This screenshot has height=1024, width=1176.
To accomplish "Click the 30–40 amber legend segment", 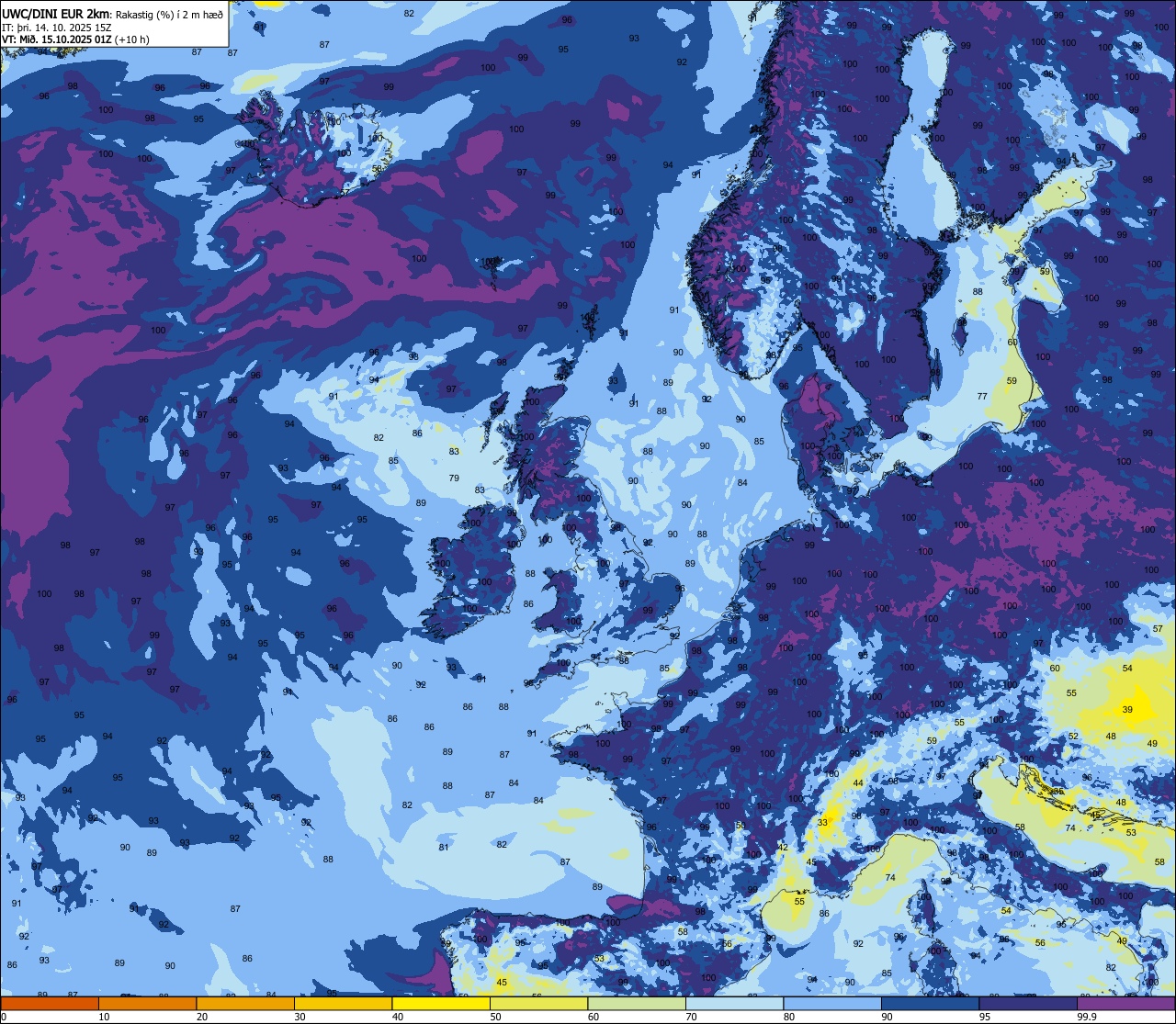I will click(x=343, y=1004).
